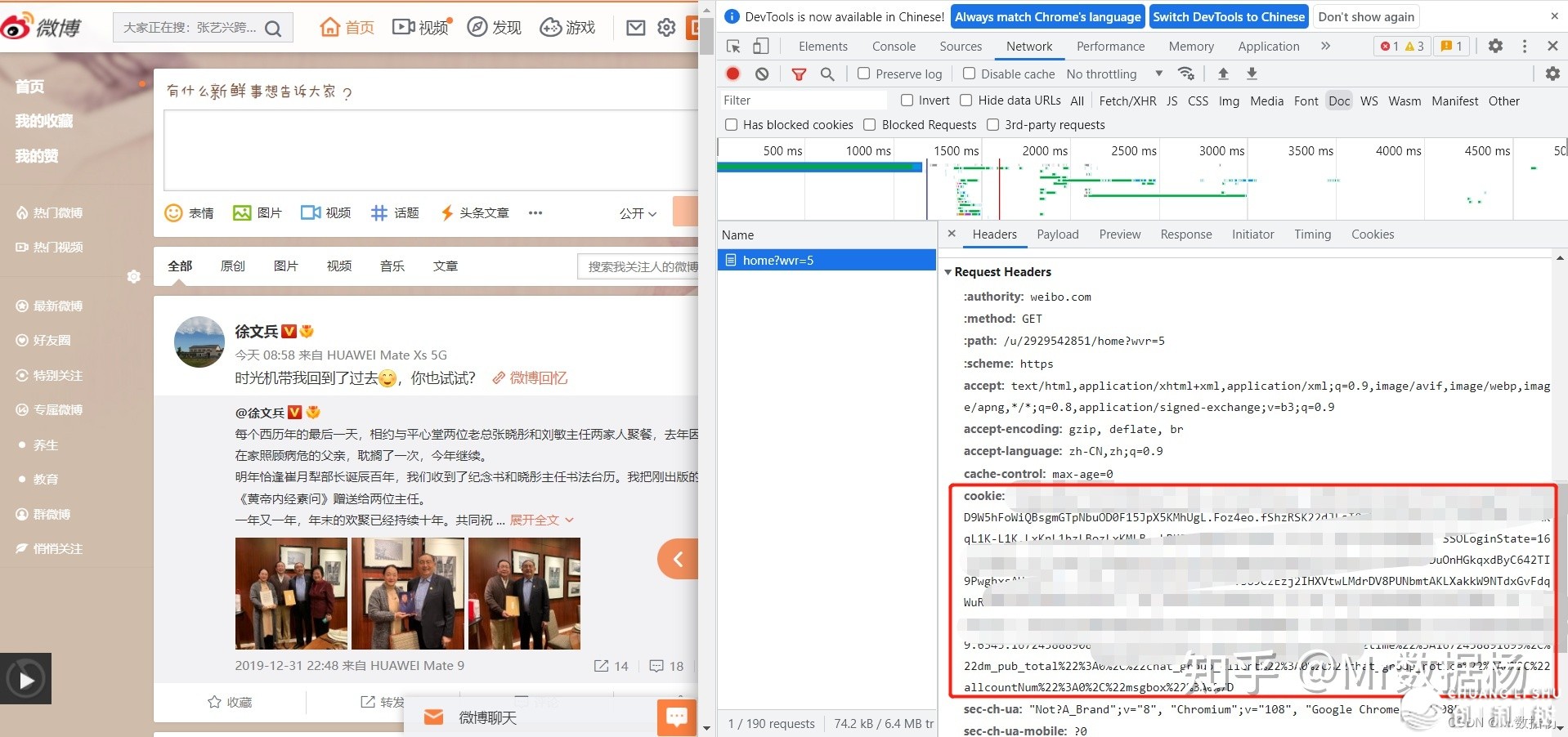The width and height of the screenshot is (1568, 737).
Task: Enable Preserve log checkbox
Action: (x=863, y=74)
